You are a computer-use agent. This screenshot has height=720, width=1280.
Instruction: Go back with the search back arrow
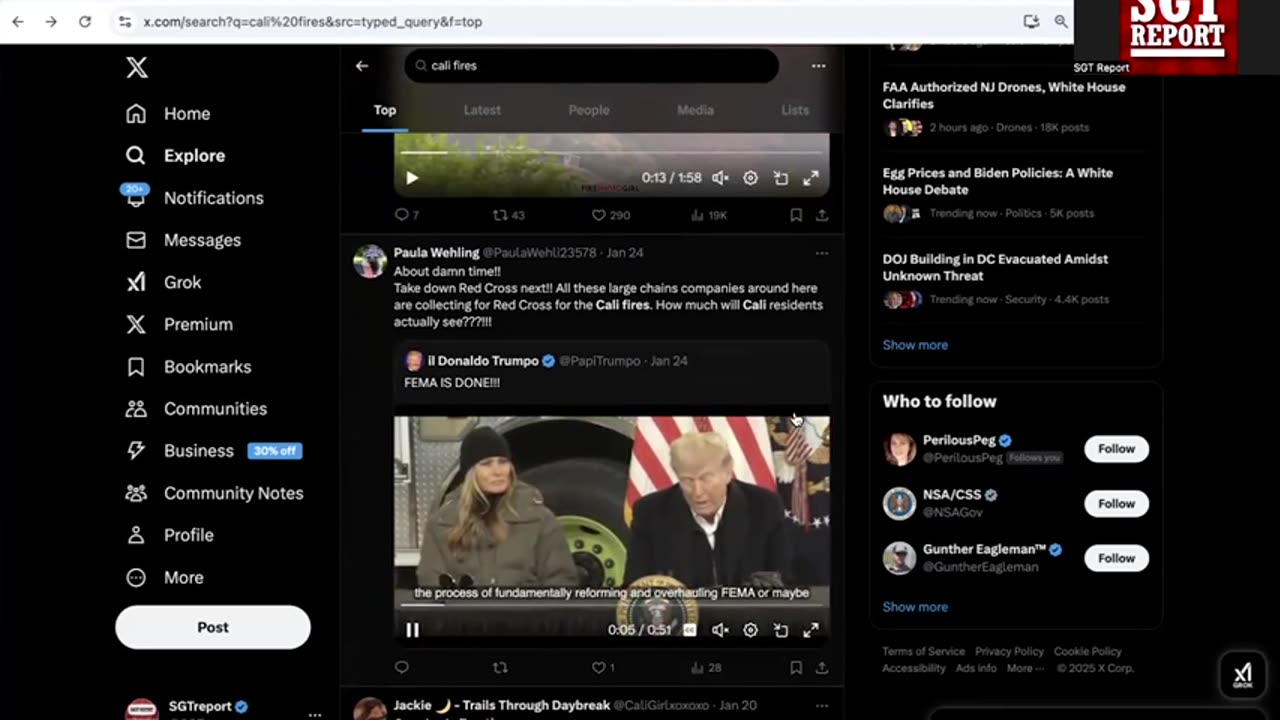tap(362, 66)
